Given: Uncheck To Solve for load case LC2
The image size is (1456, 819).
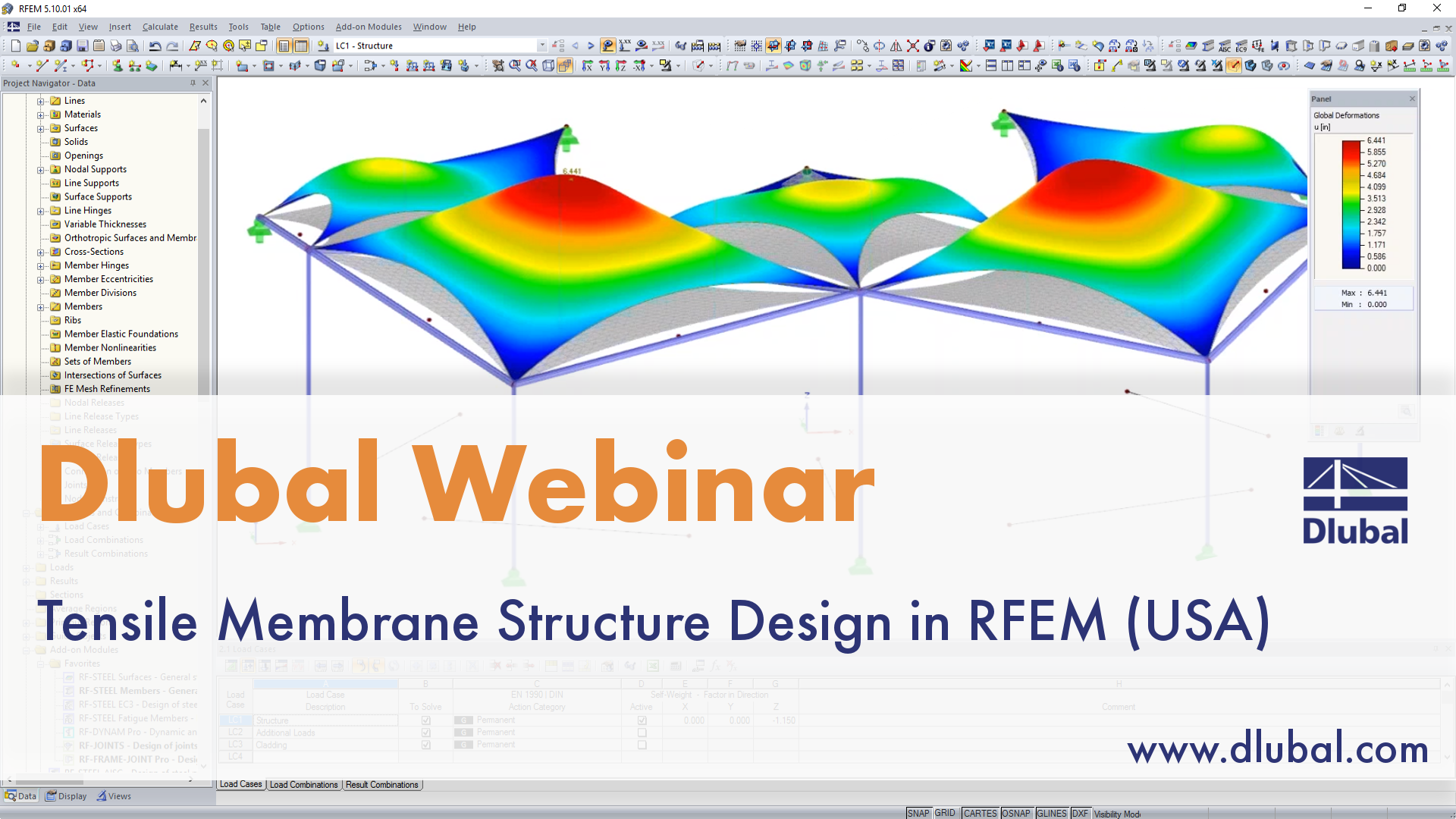Looking at the screenshot, I should pos(426,732).
